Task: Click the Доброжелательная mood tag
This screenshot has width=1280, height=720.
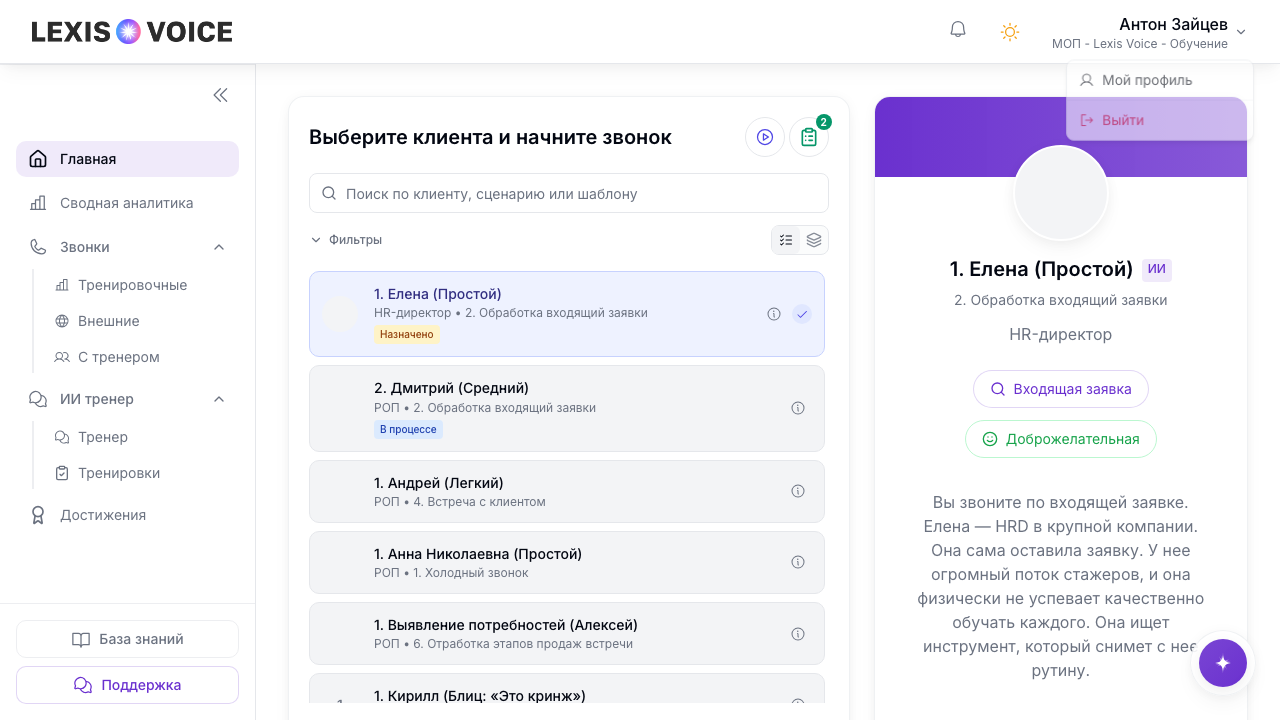Action: (1061, 439)
